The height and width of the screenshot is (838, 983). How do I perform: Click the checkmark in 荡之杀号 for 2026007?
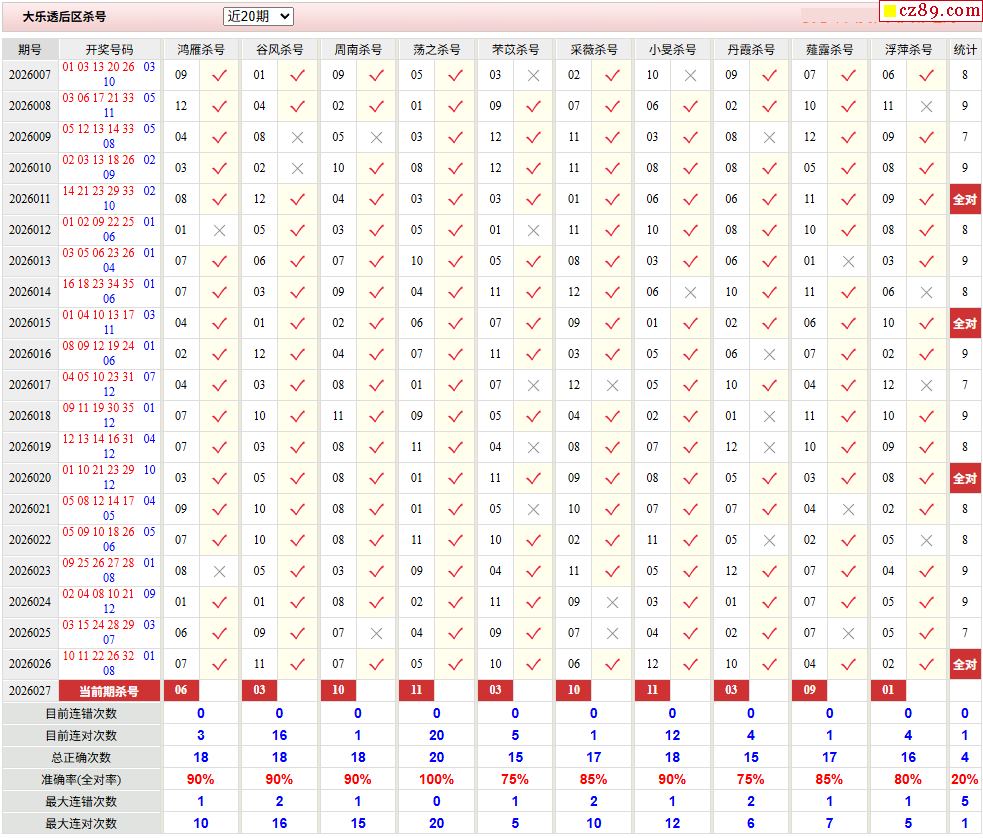click(x=455, y=75)
